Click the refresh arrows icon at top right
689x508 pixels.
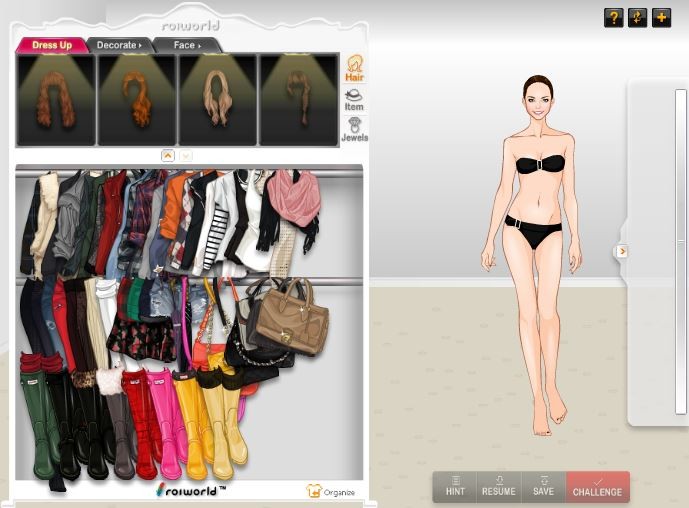(x=637, y=17)
